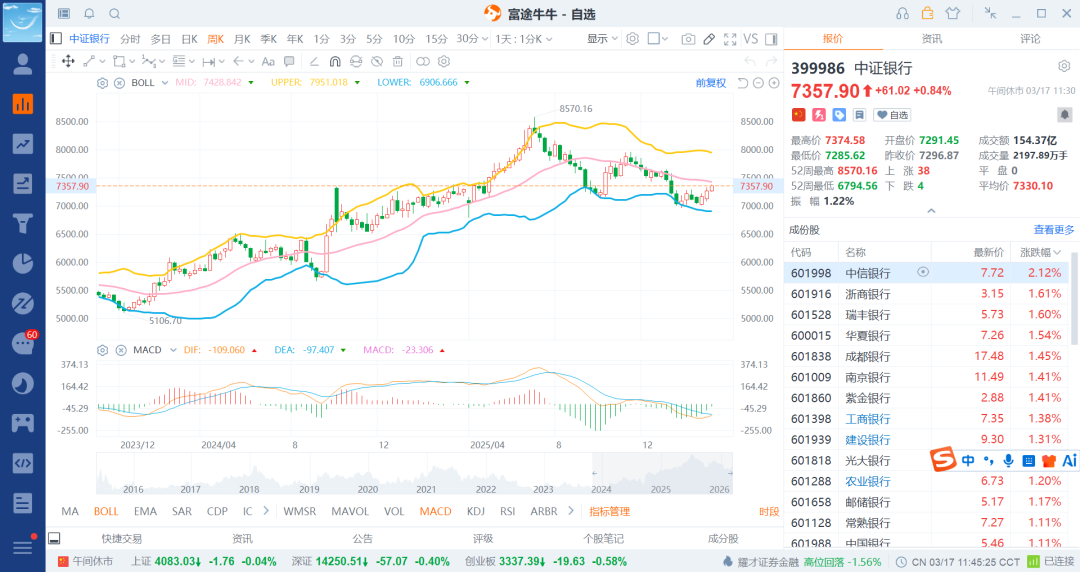
Task: Open BOLL indicator settings gear
Action: 102,83
